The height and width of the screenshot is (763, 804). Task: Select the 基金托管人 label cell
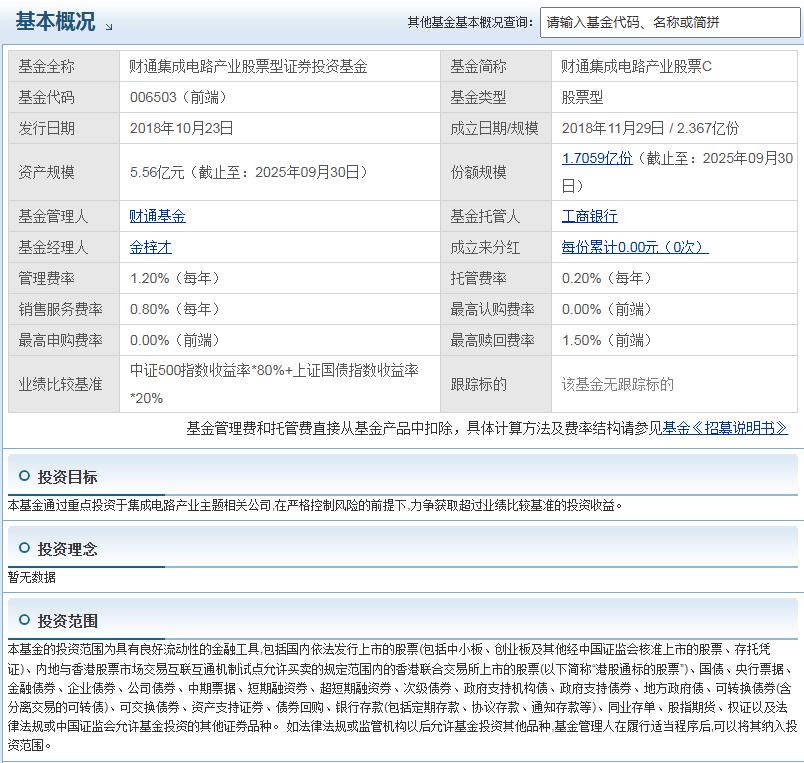(x=496, y=216)
